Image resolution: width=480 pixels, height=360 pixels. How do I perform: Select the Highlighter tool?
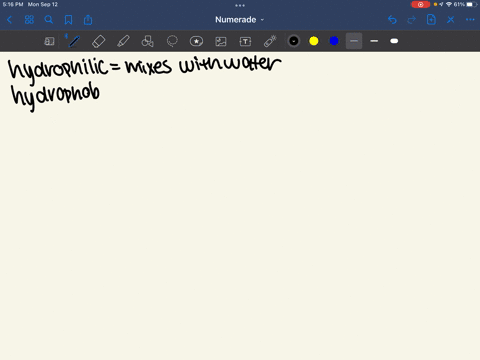tap(123, 41)
